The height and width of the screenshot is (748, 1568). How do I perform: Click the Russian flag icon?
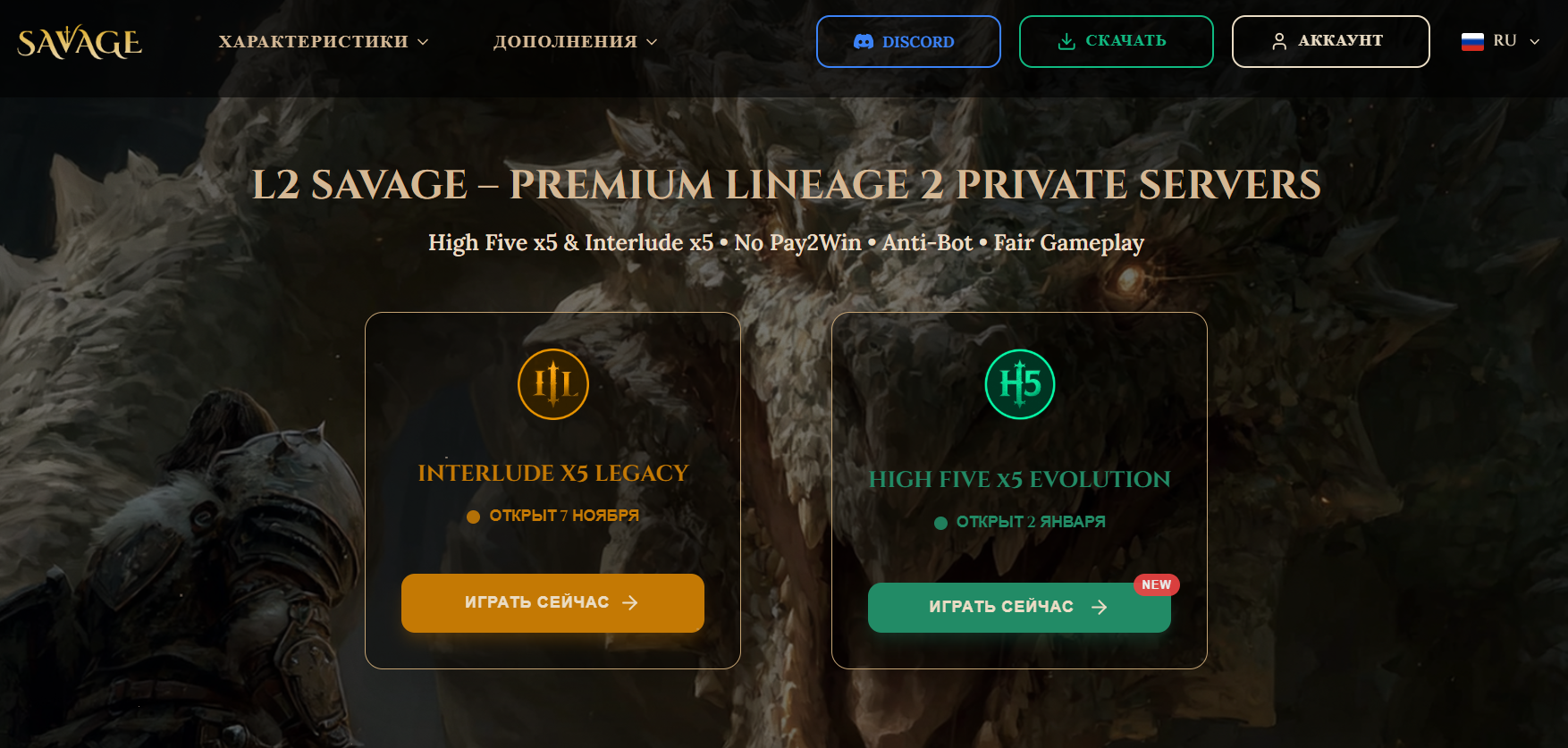[x=1472, y=41]
